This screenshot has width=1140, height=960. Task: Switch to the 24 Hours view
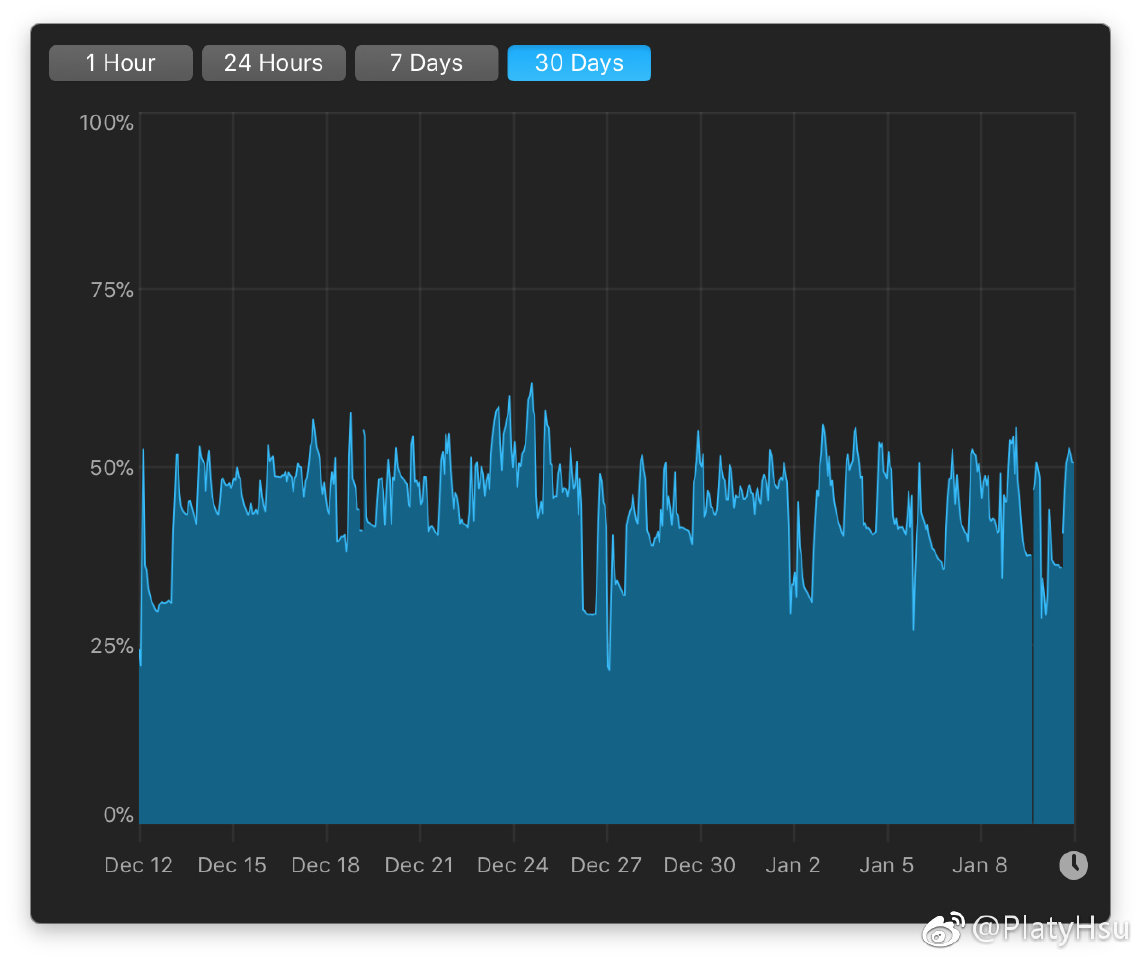(x=273, y=63)
